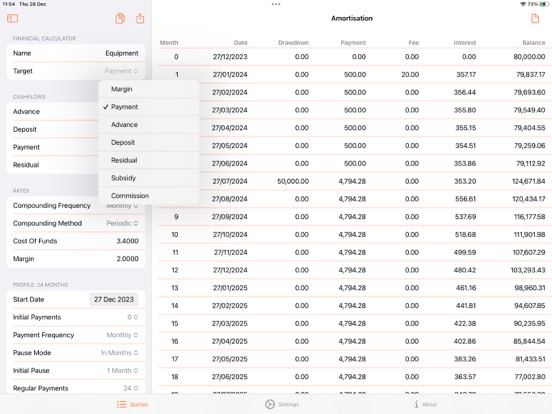Viewport: 552px width, 414px height.
Task: Click the Drawdown column header
Action: [x=293, y=43]
